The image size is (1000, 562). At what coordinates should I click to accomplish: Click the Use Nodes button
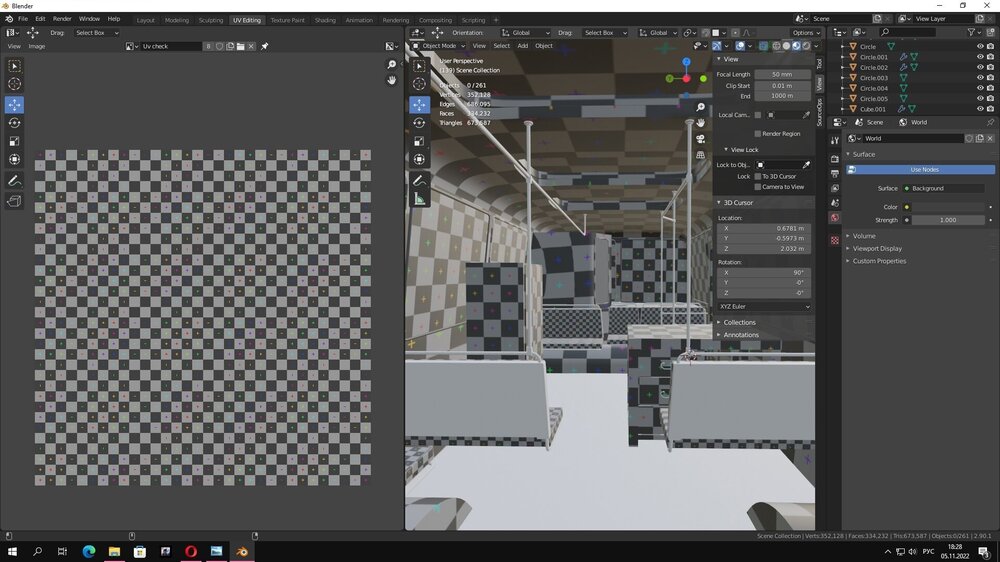click(x=924, y=170)
